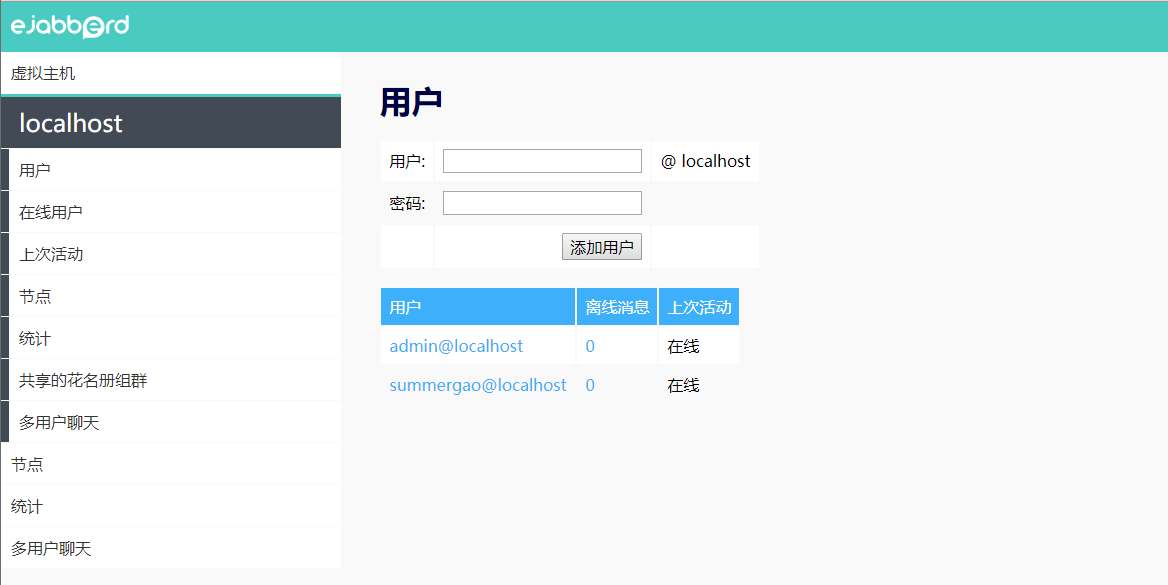This screenshot has width=1168, height=585.
Task: Open the admin@localhost user link
Action: [456, 347]
